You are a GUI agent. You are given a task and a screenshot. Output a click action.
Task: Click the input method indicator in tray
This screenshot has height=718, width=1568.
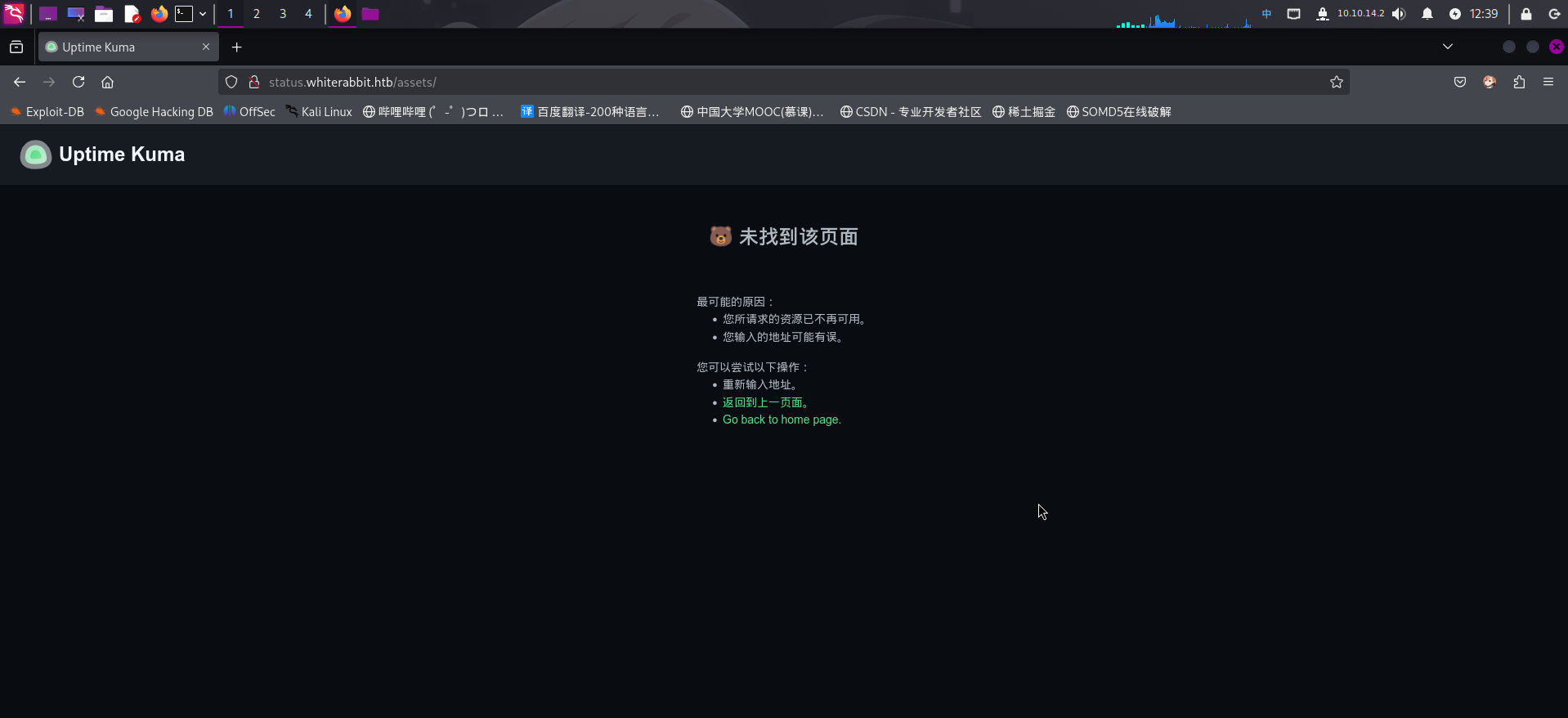(x=1266, y=14)
